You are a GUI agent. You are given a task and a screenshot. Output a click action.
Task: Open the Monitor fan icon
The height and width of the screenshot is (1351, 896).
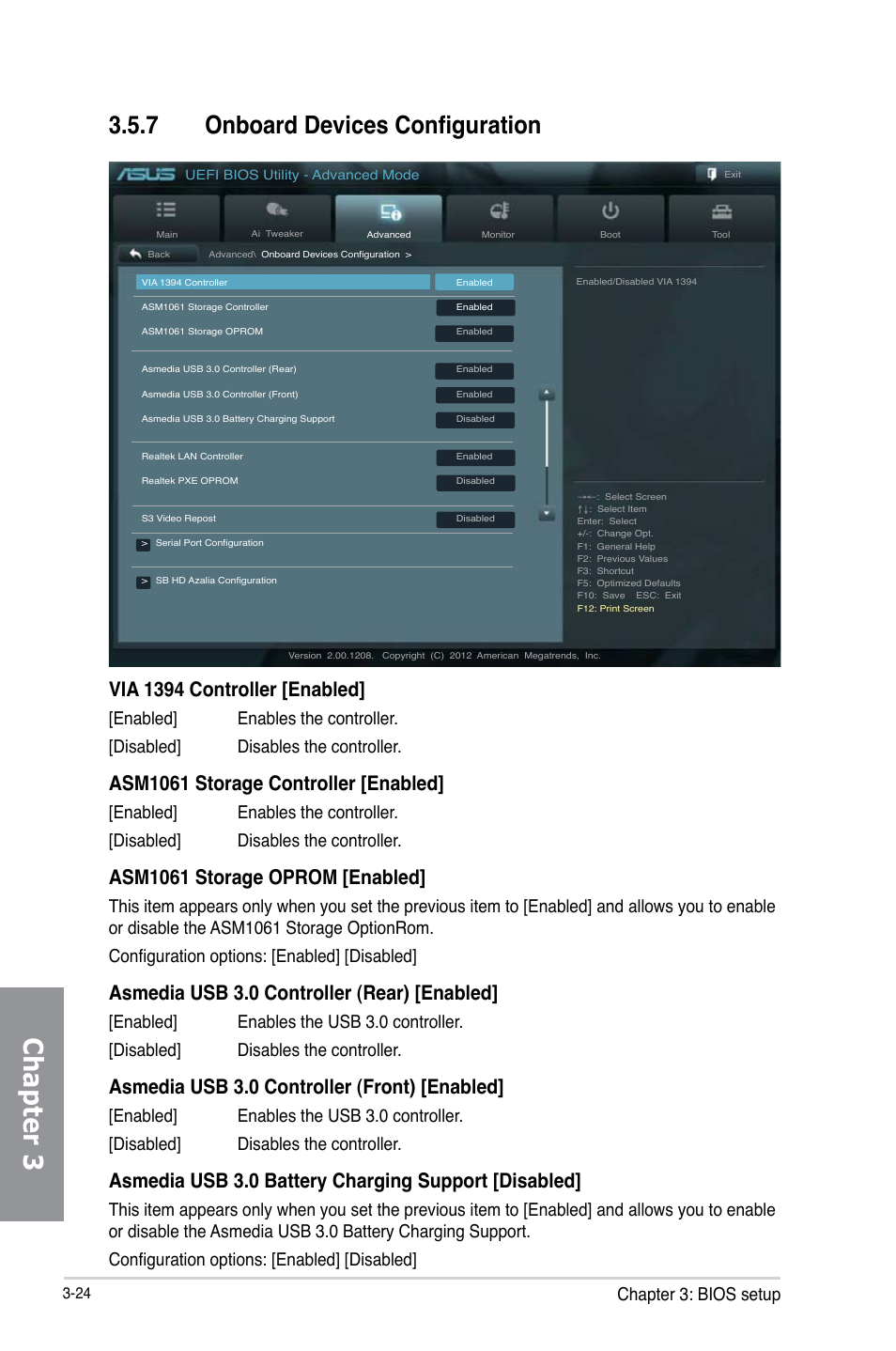[x=499, y=210]
